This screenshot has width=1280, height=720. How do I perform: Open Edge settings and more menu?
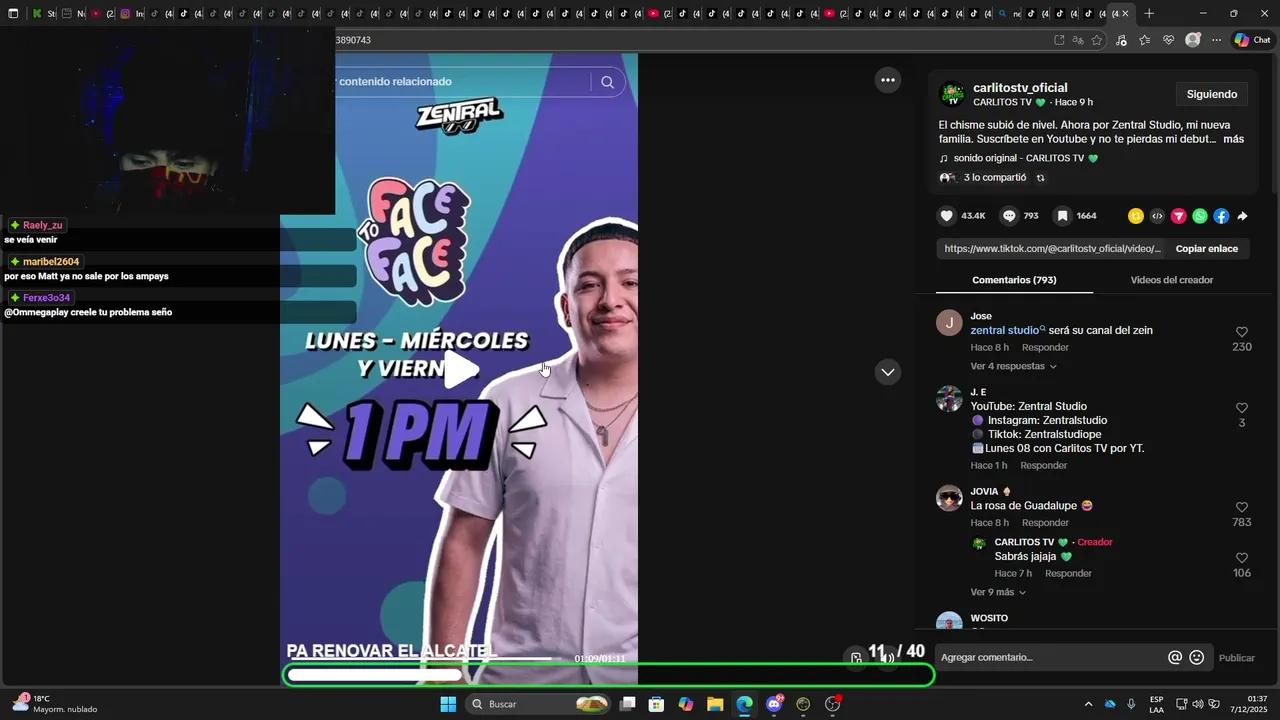tap(1216, 40)
